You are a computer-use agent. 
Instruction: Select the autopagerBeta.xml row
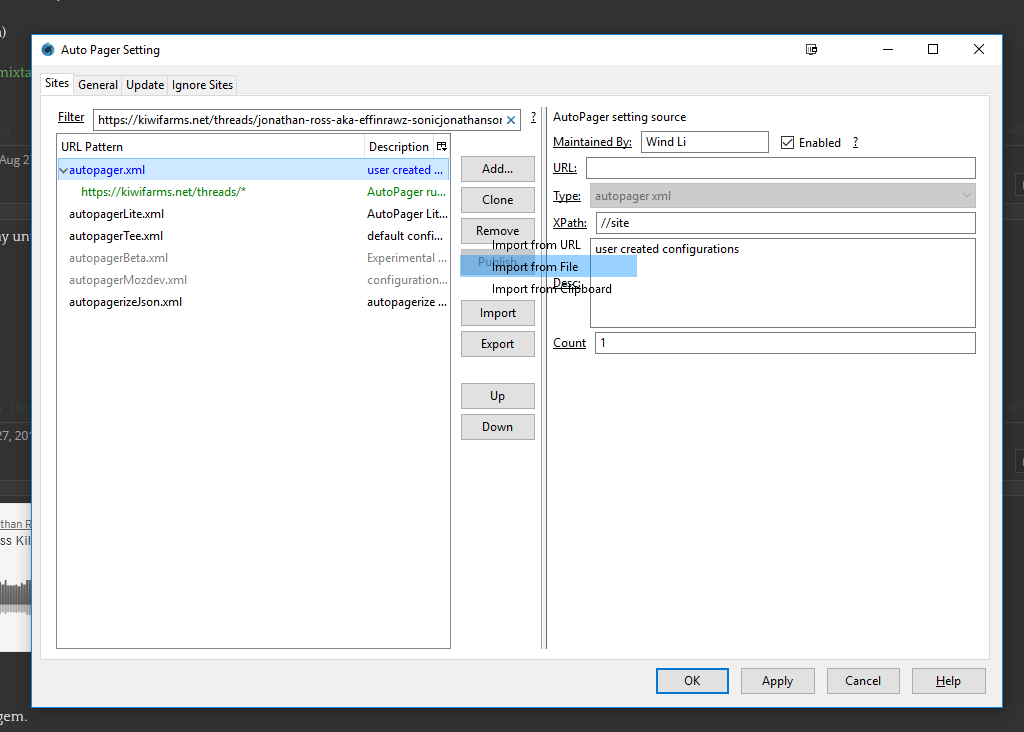tap(253, 258)
